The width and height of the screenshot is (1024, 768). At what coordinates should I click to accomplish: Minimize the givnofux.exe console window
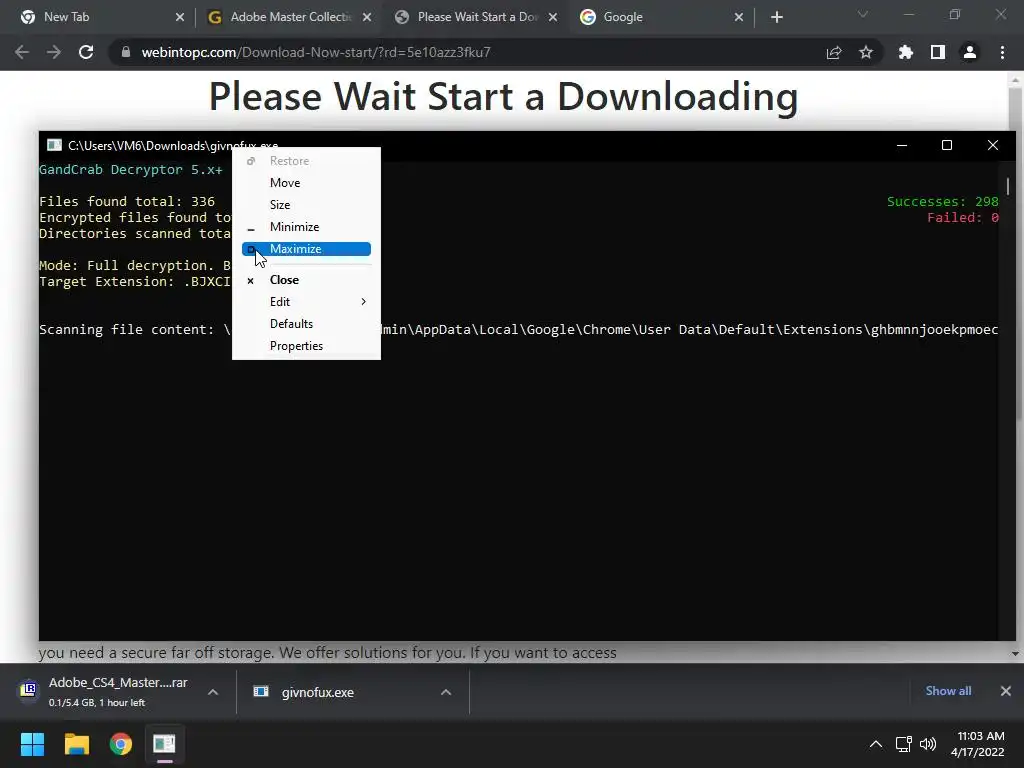click(x=902, y=145)
